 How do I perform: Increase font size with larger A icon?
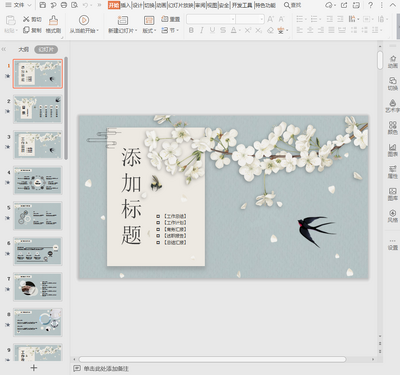point(271,19)
